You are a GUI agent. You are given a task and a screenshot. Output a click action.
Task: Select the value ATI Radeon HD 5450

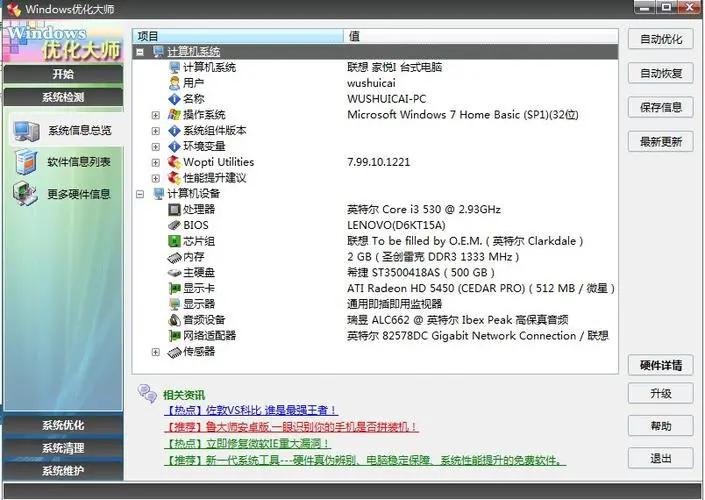pos(481,288)
